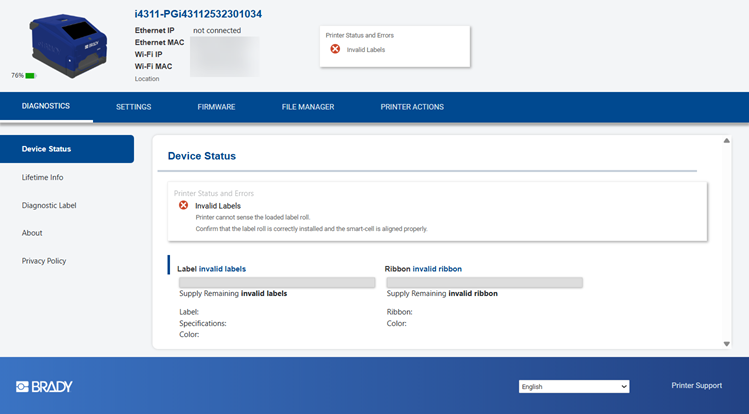Image resolution: width=749 pixels, height=414 pixels.
Task: Click the green battery level icon
Action: pyautogui.click(x=30, y=75)
